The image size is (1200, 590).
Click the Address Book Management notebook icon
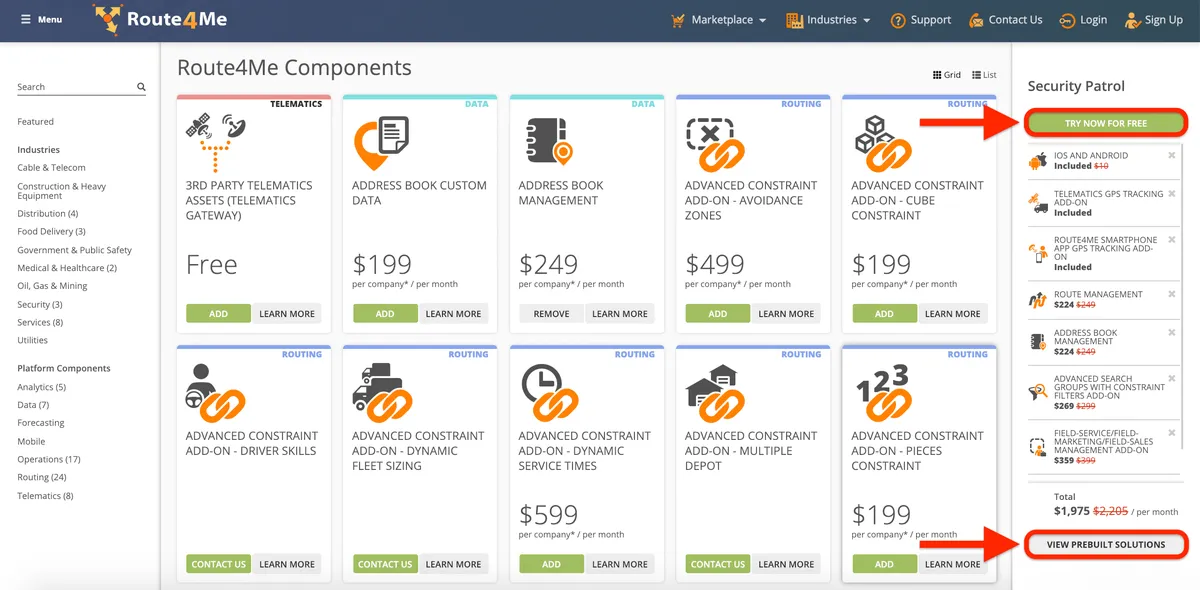click(x=548, y=141)
